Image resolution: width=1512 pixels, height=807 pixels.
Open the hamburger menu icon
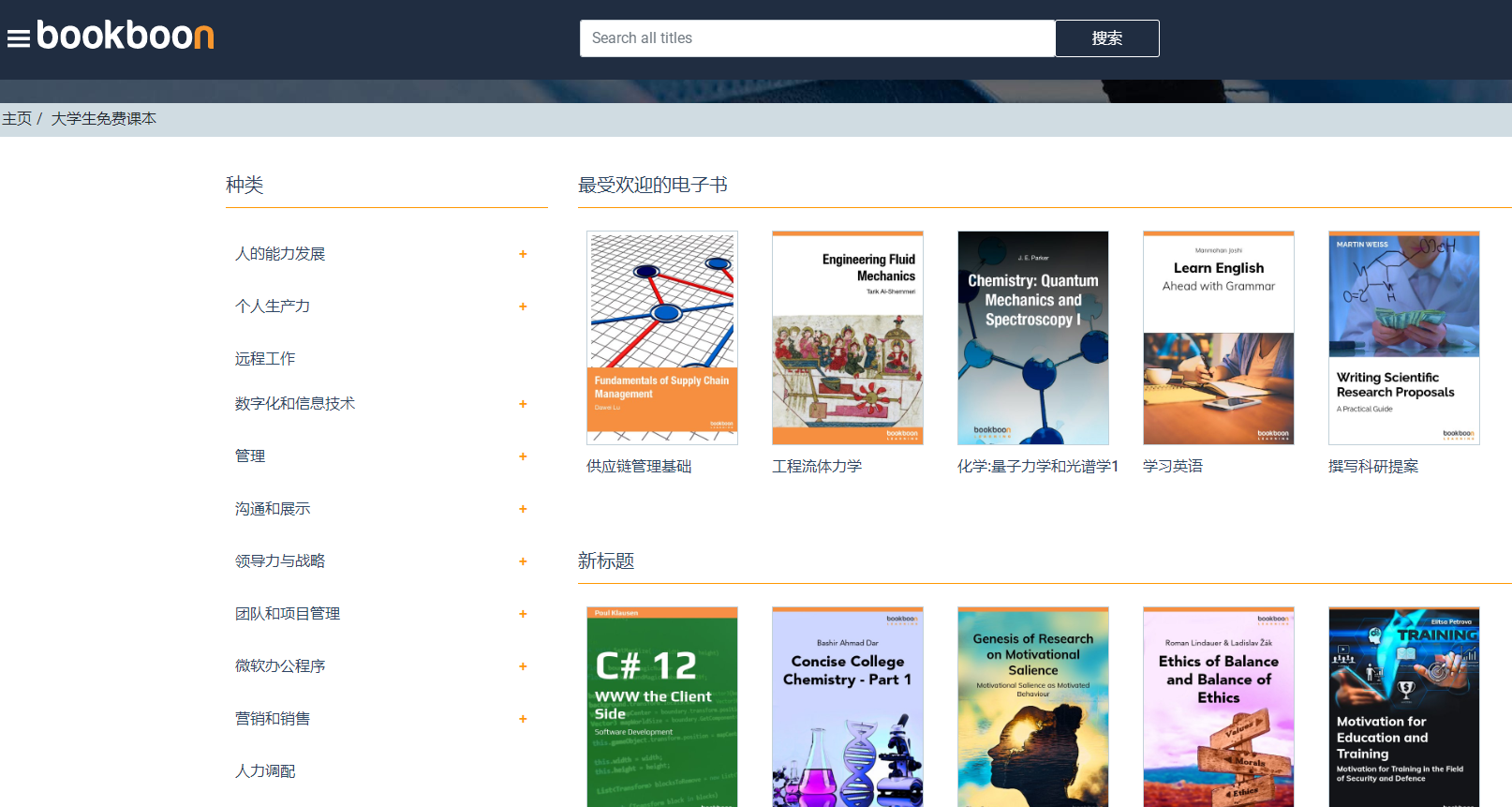click(x=19, y=38)
